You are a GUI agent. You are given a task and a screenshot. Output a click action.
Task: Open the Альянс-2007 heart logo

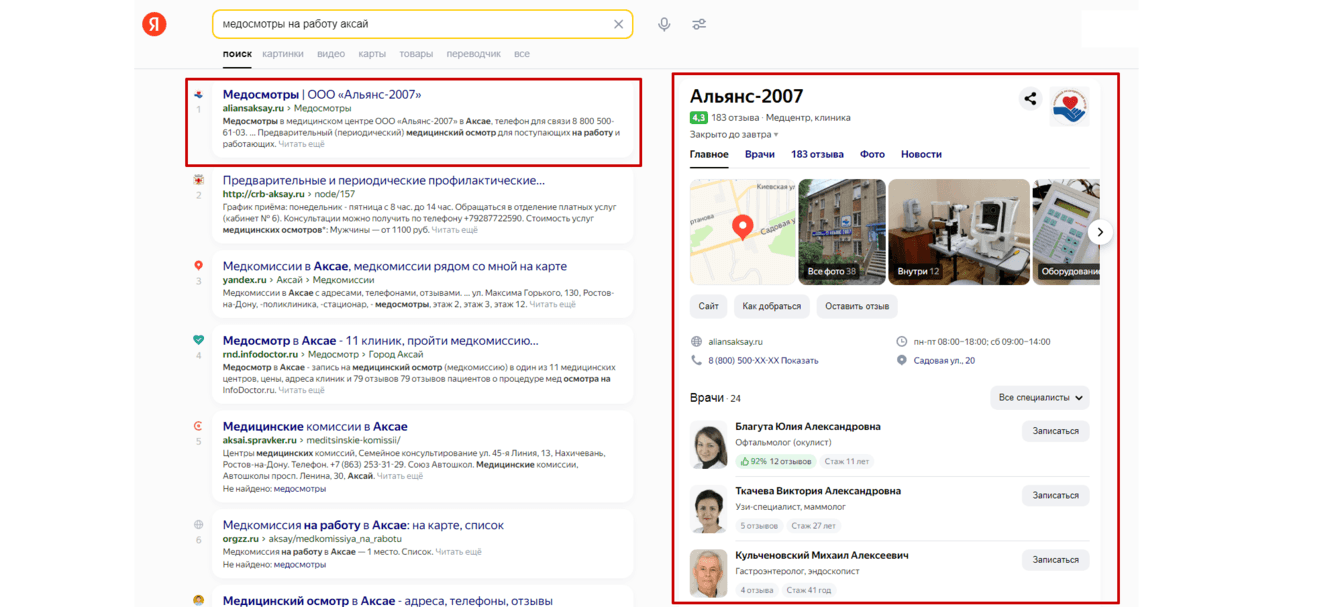tap(1070, 106)
